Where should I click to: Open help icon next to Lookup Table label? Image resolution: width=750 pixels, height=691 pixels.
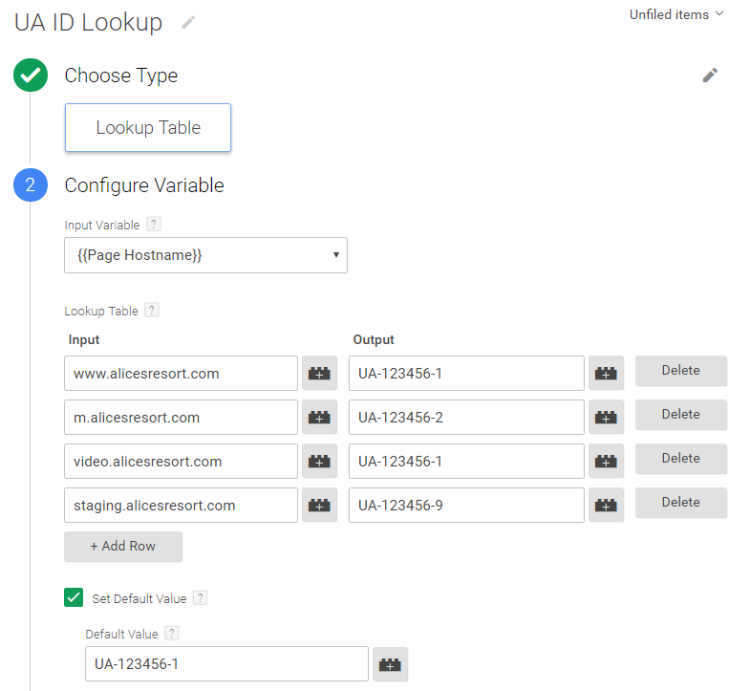pyautogui.click(x=152, y=310)
